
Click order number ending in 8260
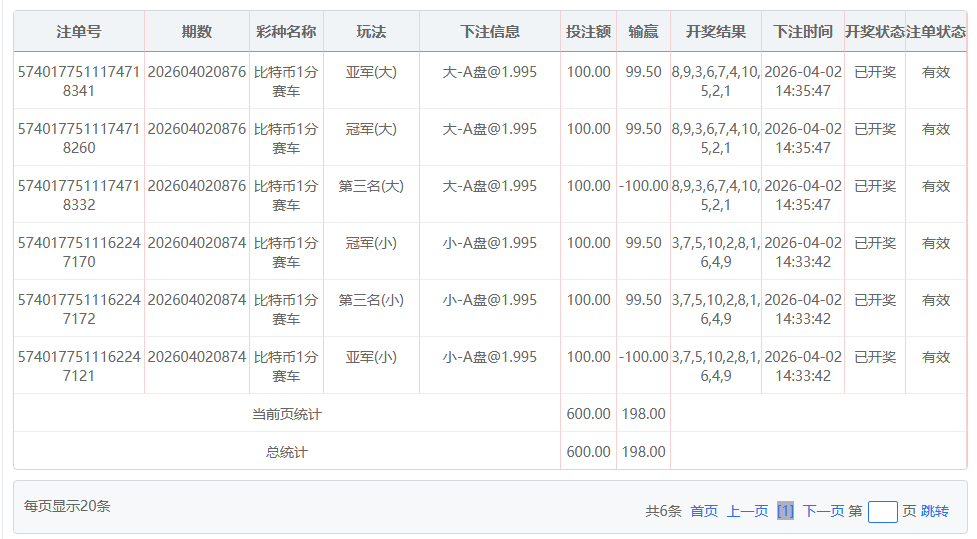tap(79, 138)
